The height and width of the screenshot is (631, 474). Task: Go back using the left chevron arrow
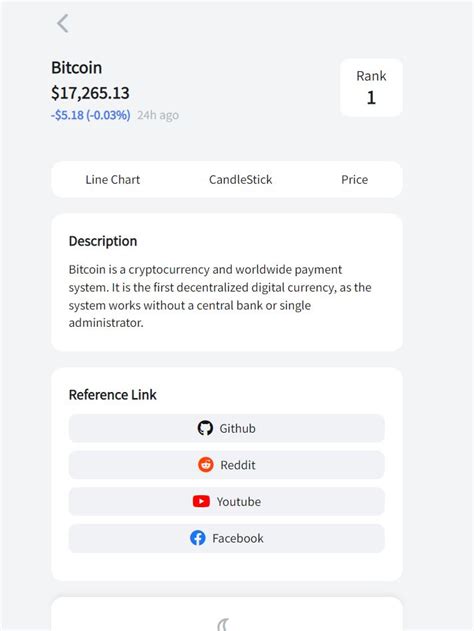click(x=63, y=23)
